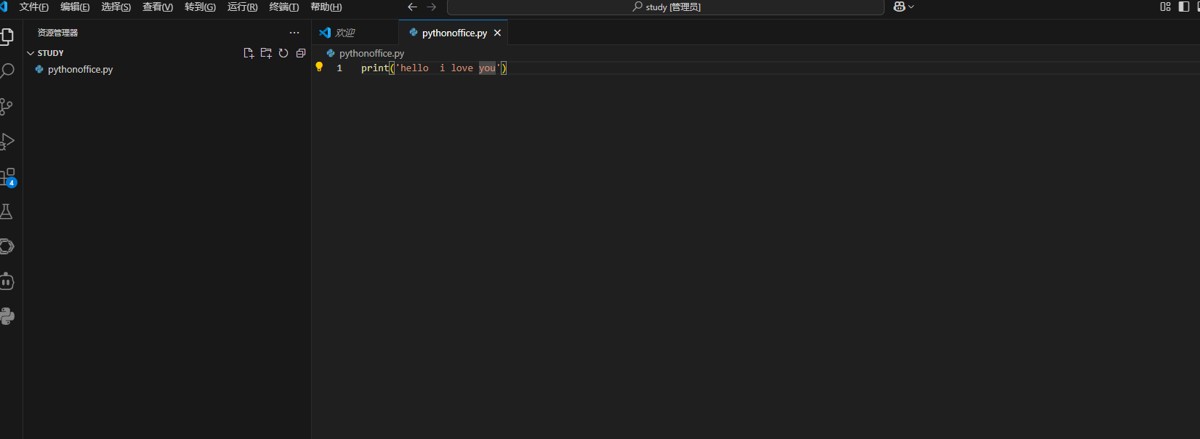Open the Copilot dropdown arrow
Viewport: 1200px width, 439px height.
(911, 7)
